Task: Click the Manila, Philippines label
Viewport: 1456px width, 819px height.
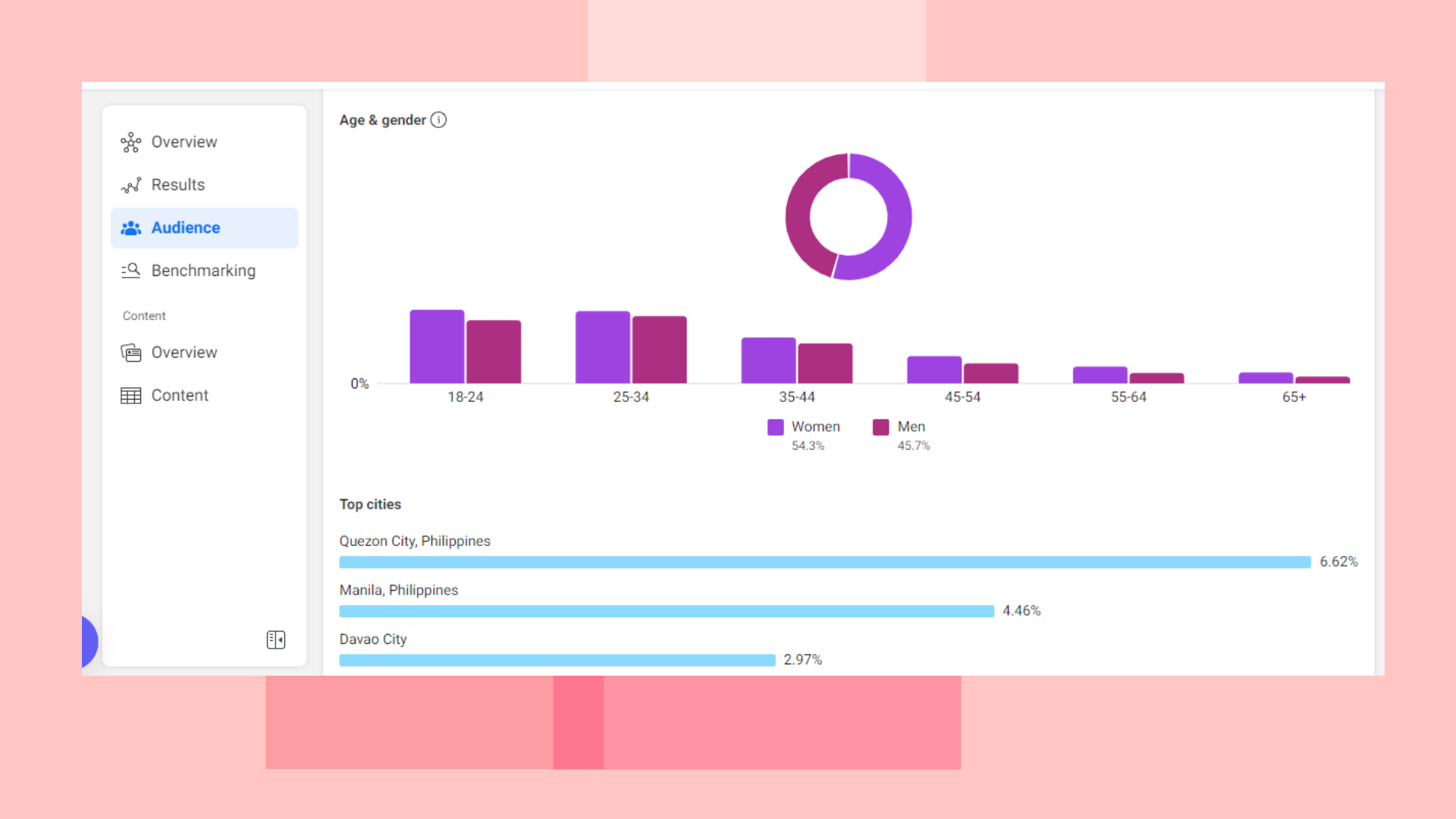Action: click(x=399, y=590)
